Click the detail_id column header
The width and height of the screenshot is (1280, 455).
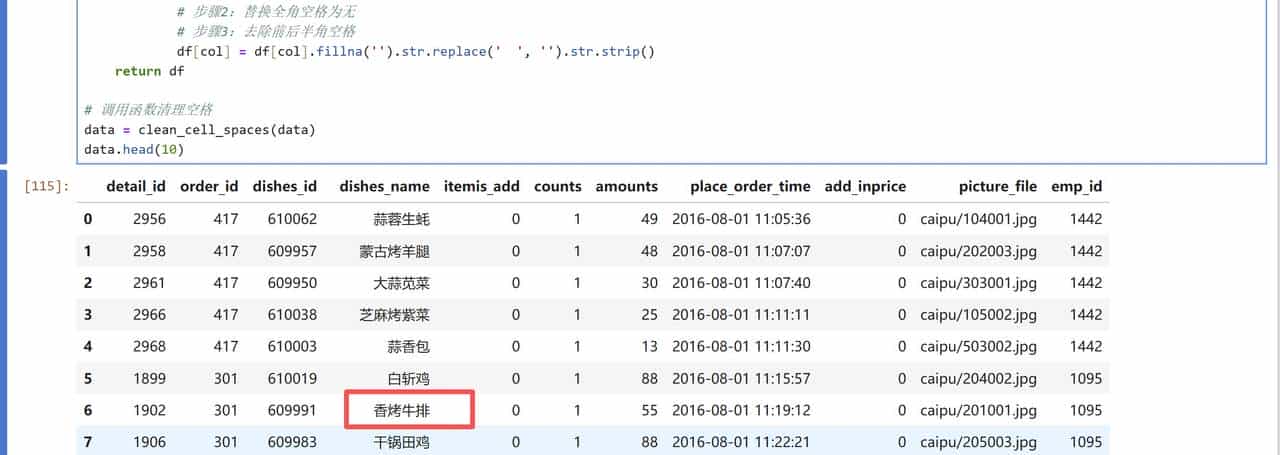(136, 186)
